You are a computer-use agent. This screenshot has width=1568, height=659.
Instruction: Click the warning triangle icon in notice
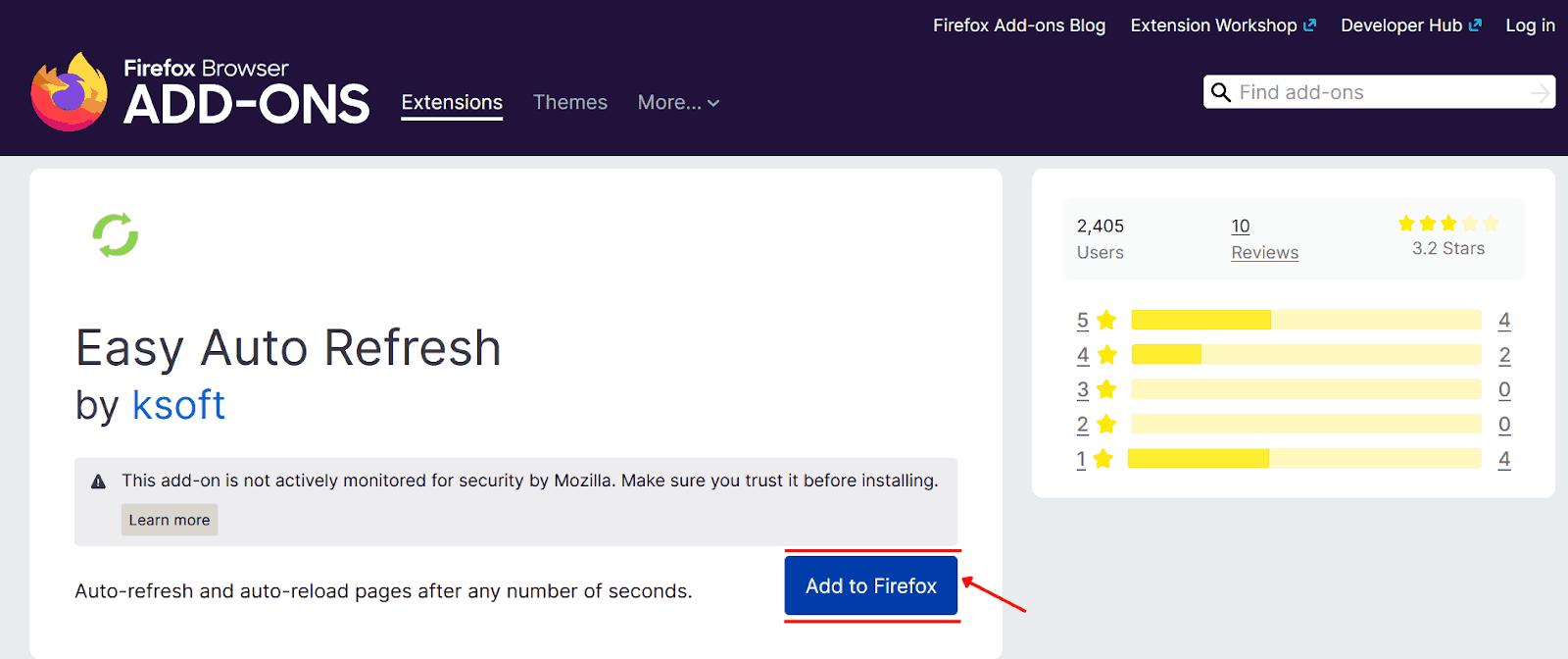98,482
